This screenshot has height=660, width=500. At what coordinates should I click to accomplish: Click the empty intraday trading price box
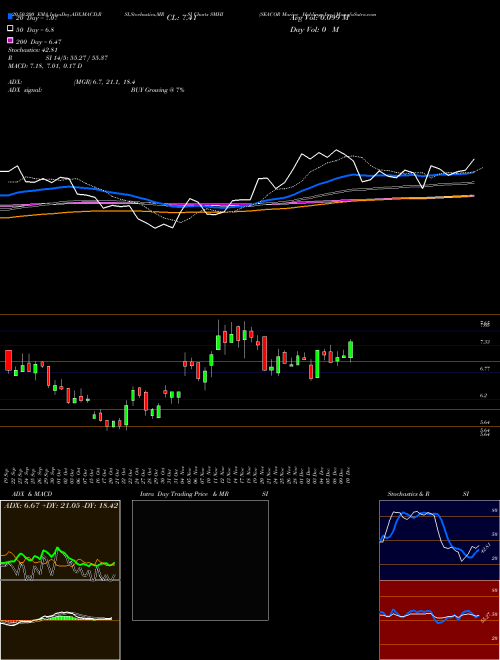[x=200, y=560]
